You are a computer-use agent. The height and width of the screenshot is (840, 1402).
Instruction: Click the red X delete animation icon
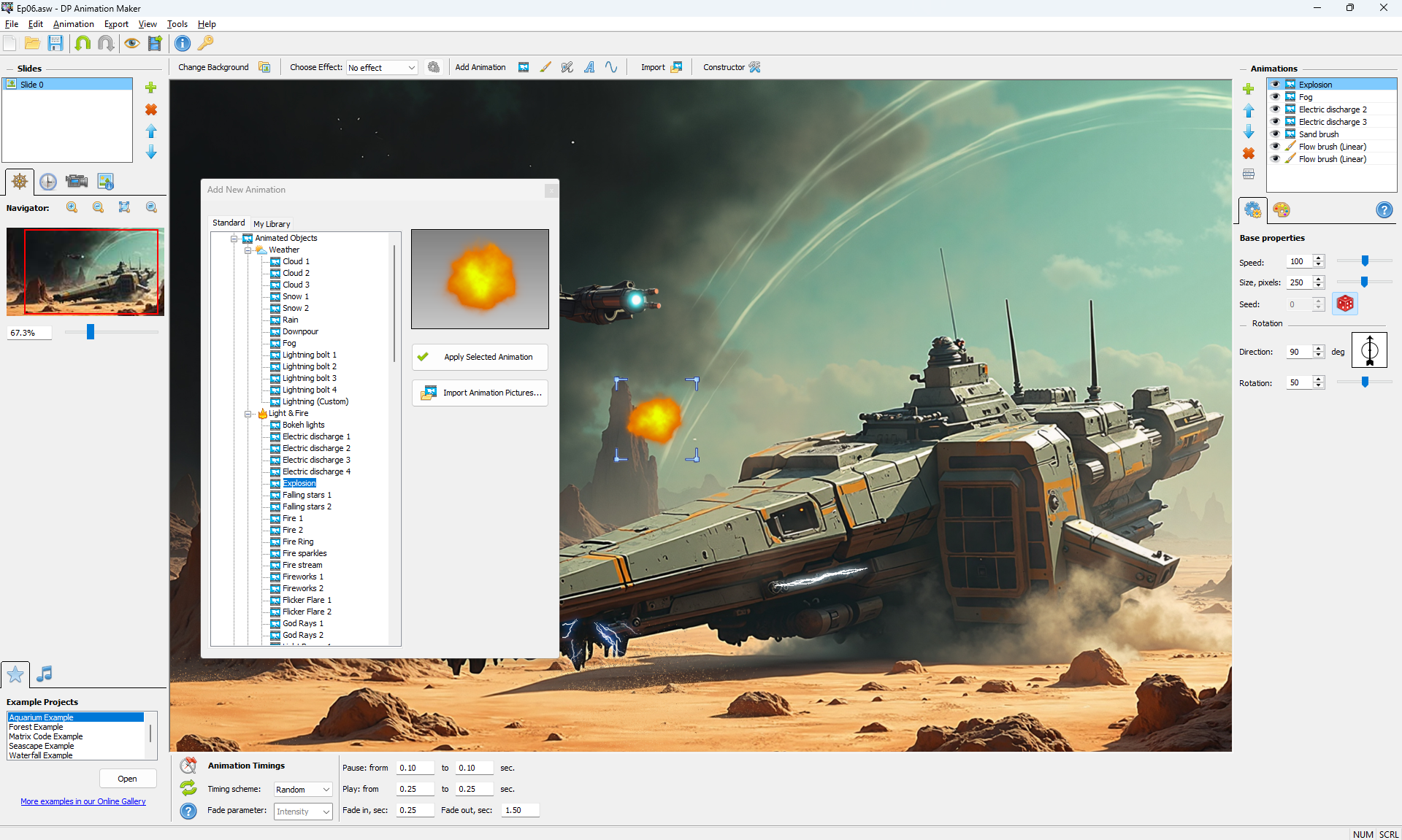[x=1249, y=153]
